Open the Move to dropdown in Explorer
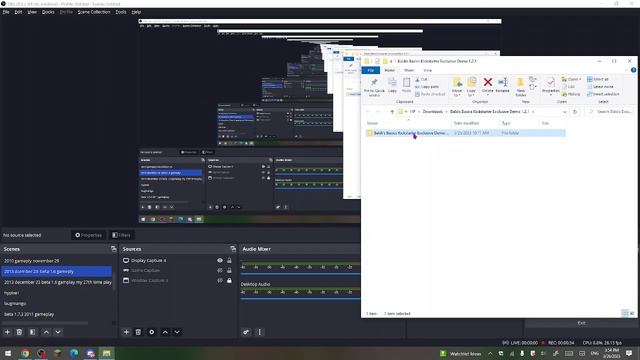The image size is (640, 360). coord(457,87)
